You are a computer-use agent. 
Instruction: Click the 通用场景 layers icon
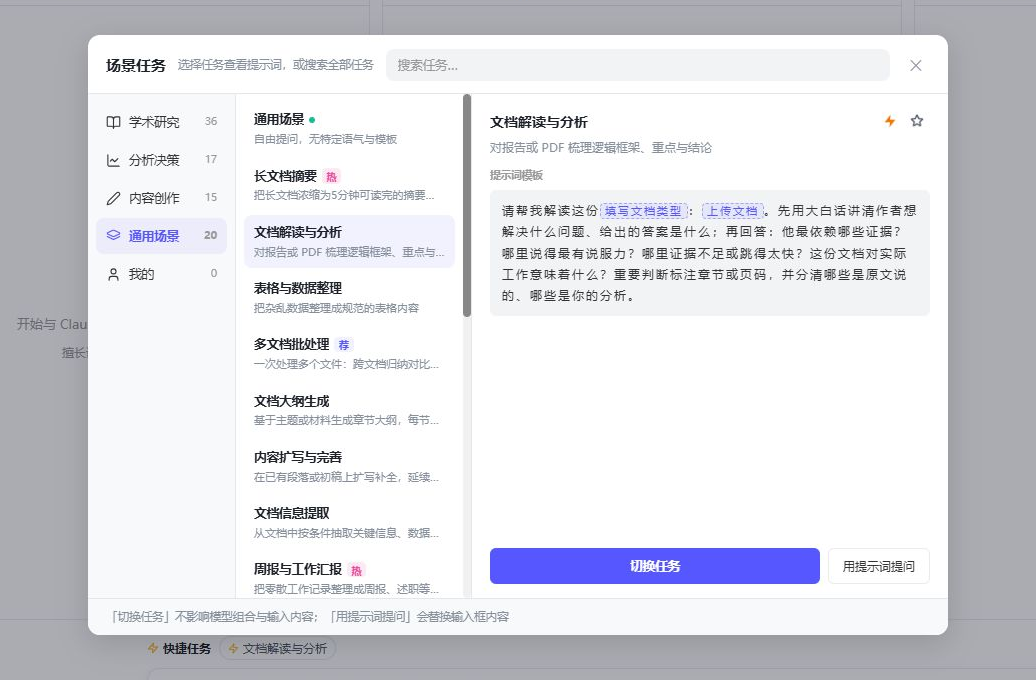(114, 235)
